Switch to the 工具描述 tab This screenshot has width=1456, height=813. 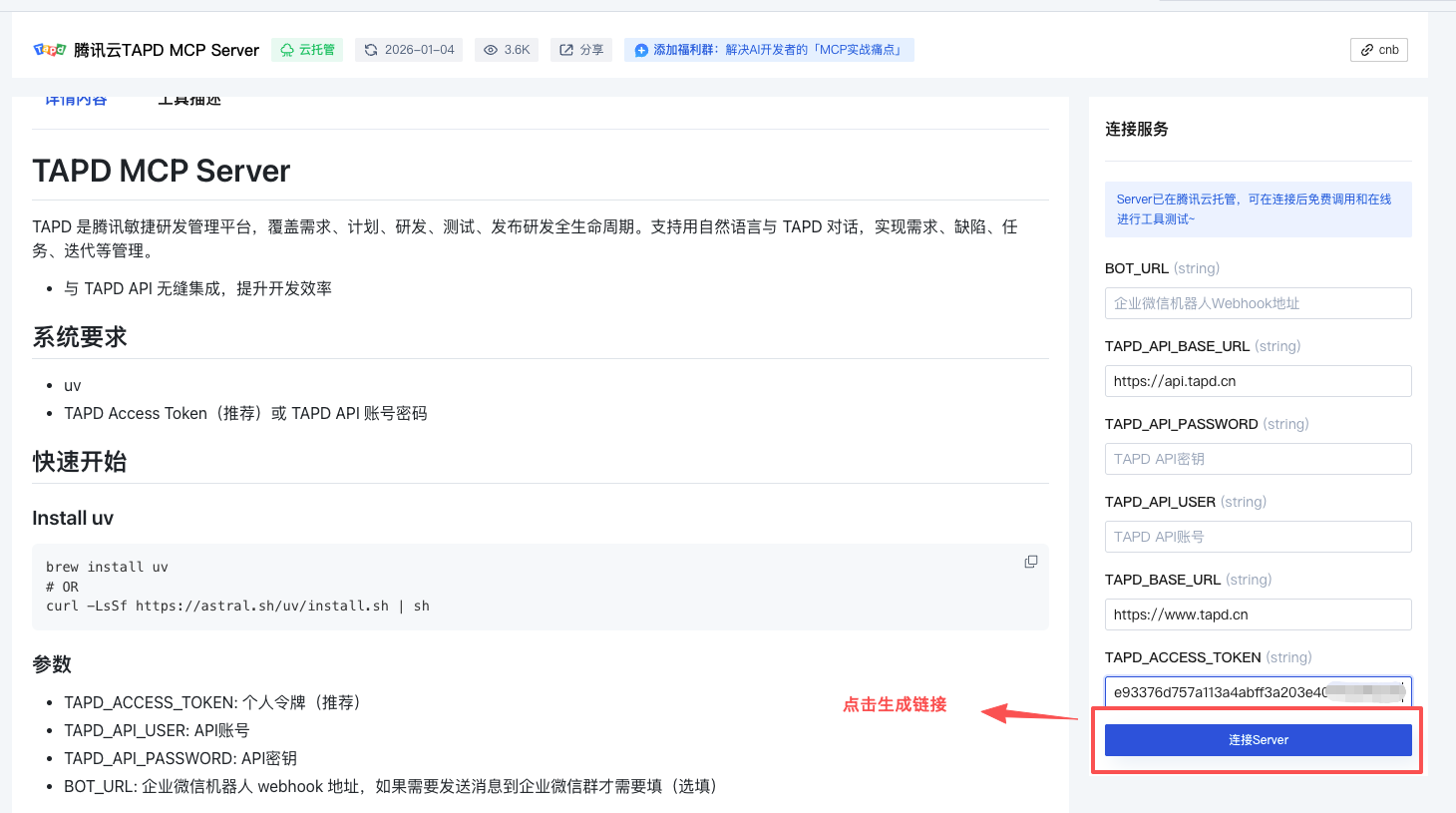189,101
